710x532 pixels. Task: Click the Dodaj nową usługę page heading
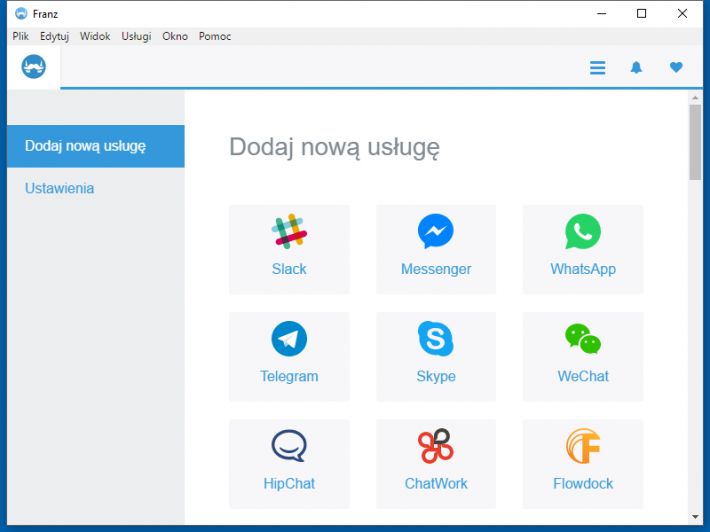click(334, 148)
